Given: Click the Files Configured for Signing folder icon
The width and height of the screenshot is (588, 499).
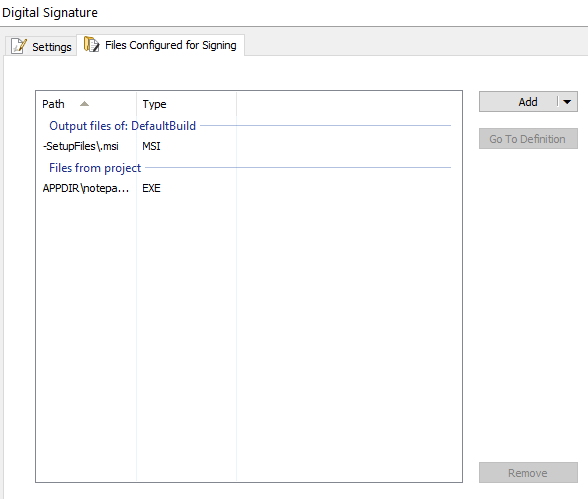Looking at the screenshot, I should click(91, 44).
